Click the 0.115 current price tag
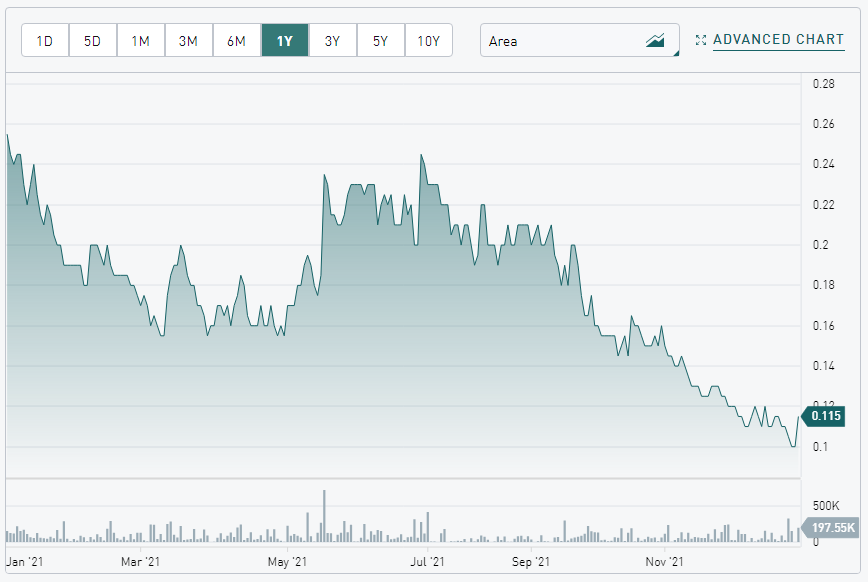Image resolution: width=868 pixels, height=582 pixels. tap(823, 416)
